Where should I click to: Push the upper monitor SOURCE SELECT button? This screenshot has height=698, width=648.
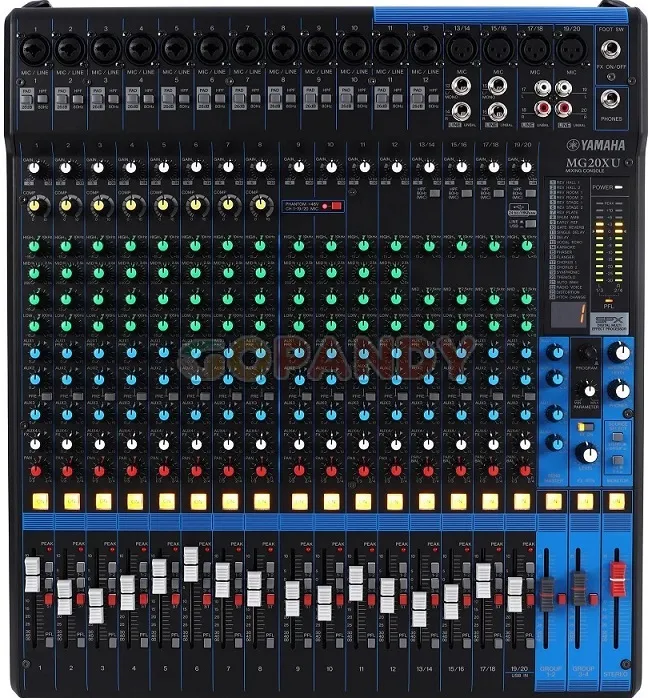[x=617, y=437]
